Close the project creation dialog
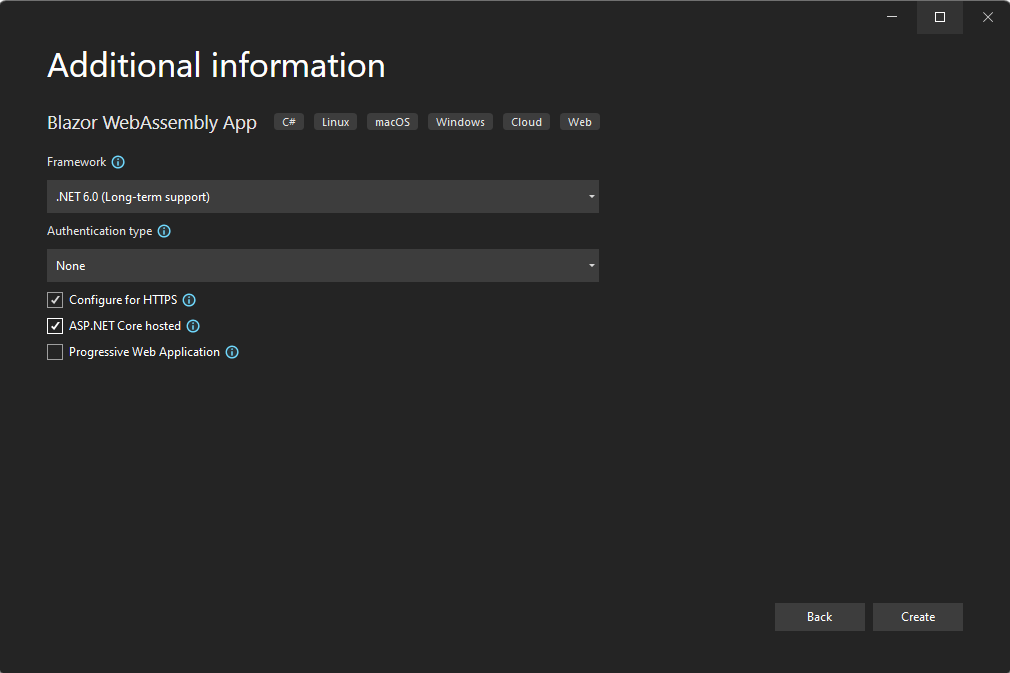Screen dimensions: 1010x673 pyautogui.click(x=987, y=17)
